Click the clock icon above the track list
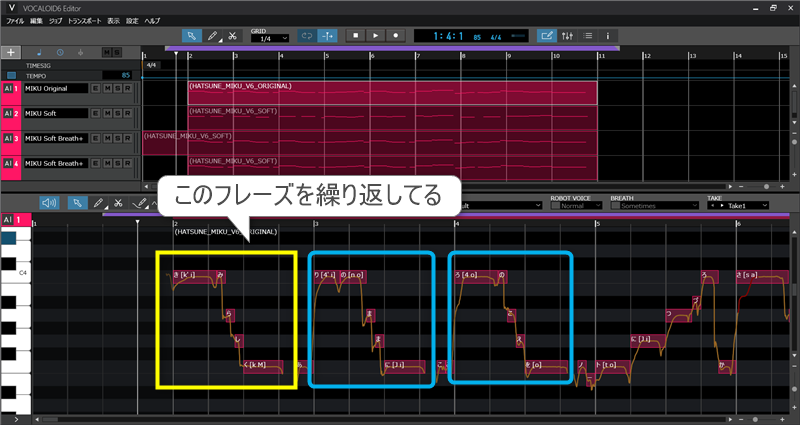This screenshot has width=800, height=425. tap(60, 53)
